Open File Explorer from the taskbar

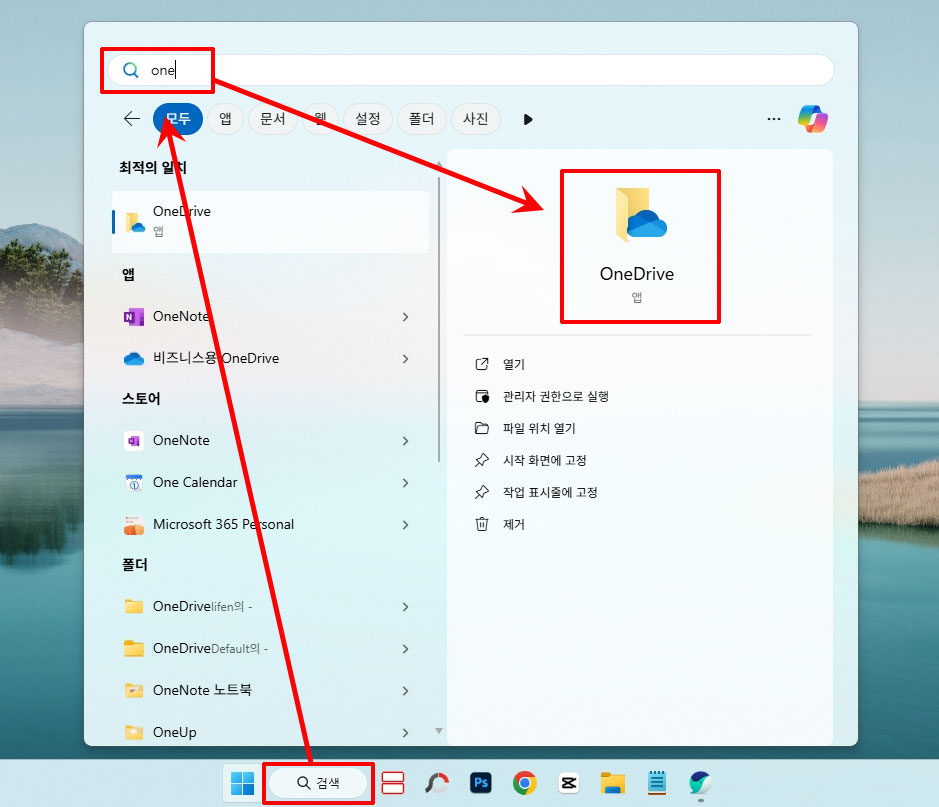coord(612,784)
